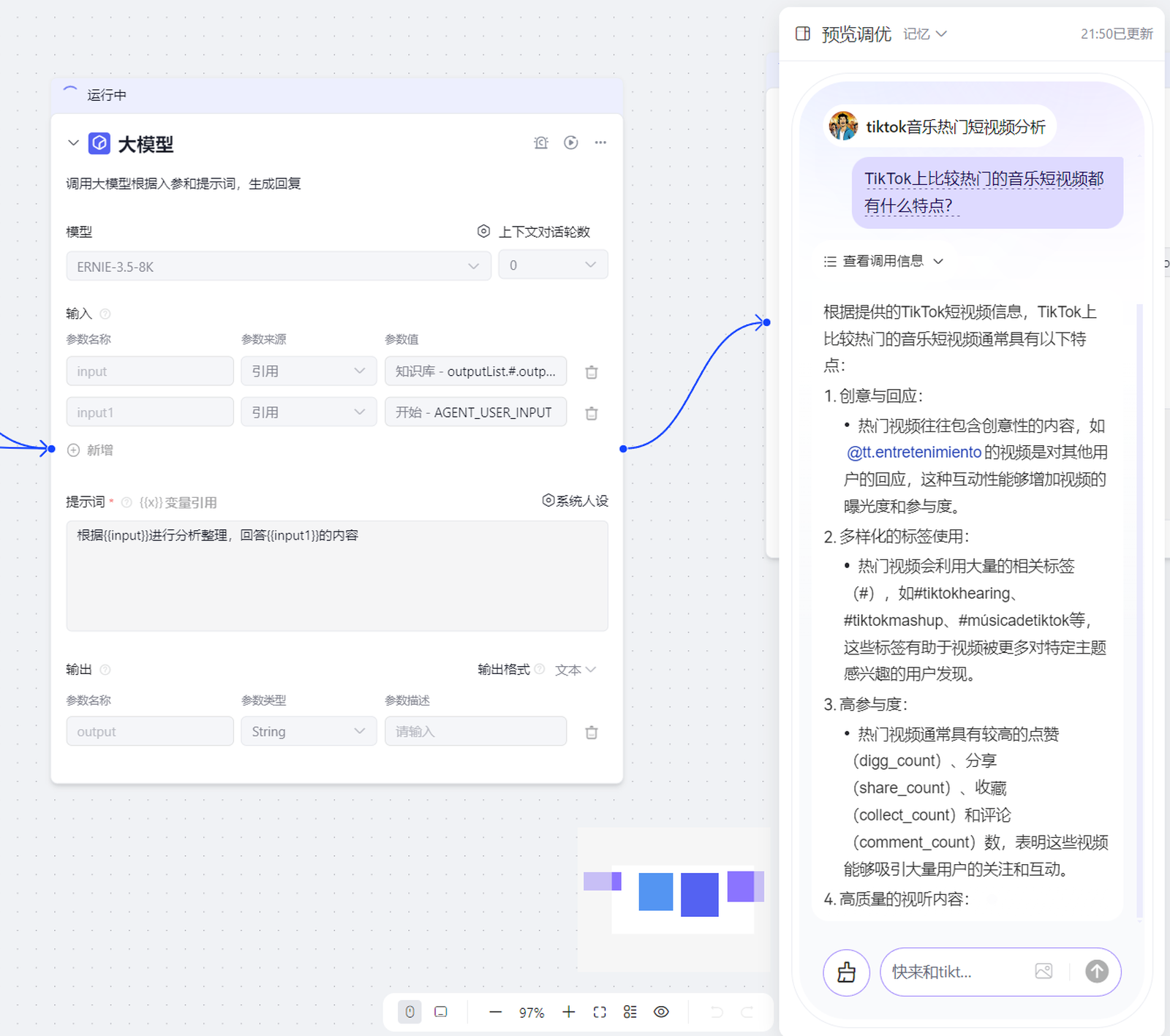Open the context rounds dropdown showing 0
1170x1036 pixels.
click(553, 265)
